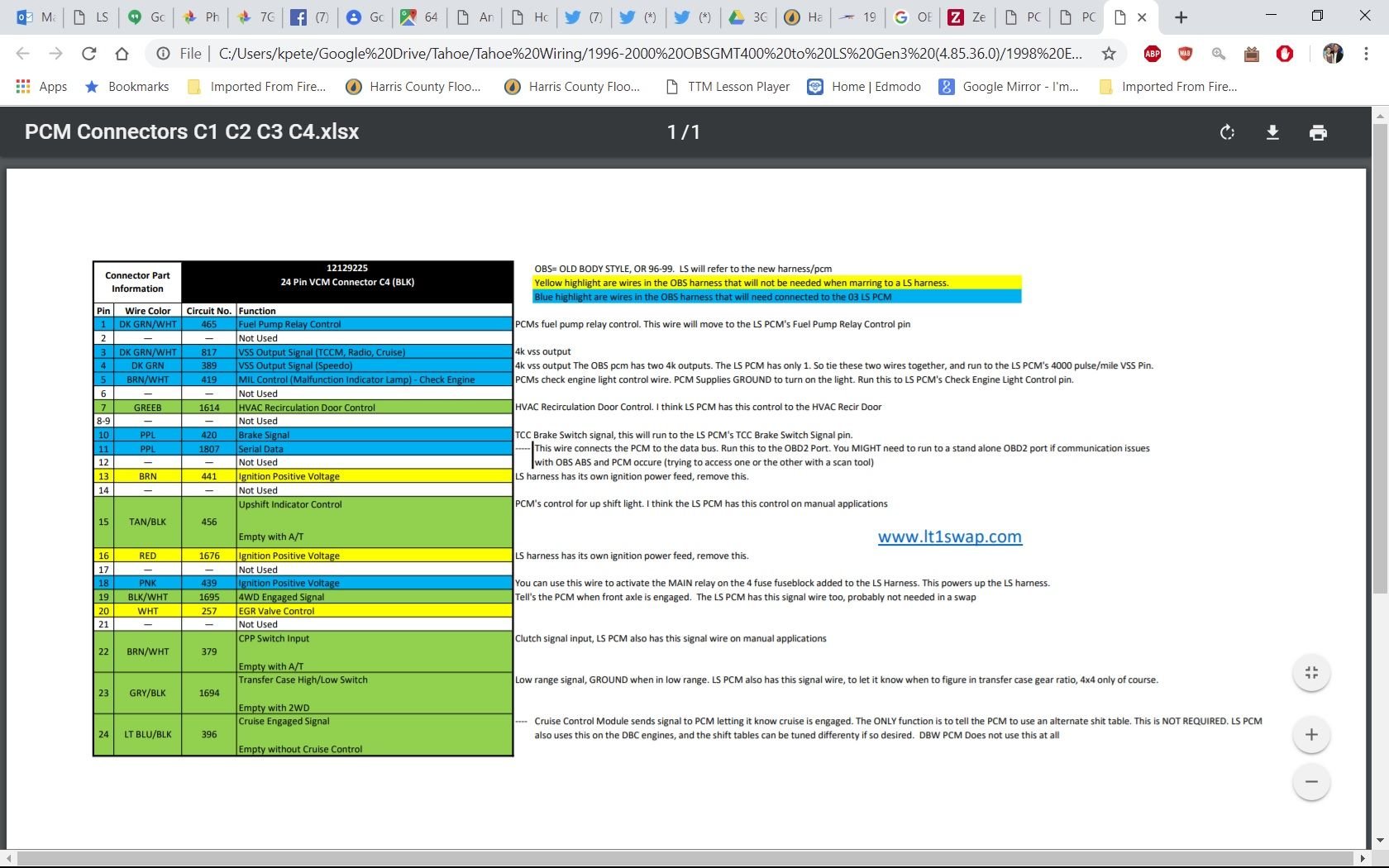Screen dimensions: 1389x868
Task: Zoom in on the PDF
Action: (1311, 735)
